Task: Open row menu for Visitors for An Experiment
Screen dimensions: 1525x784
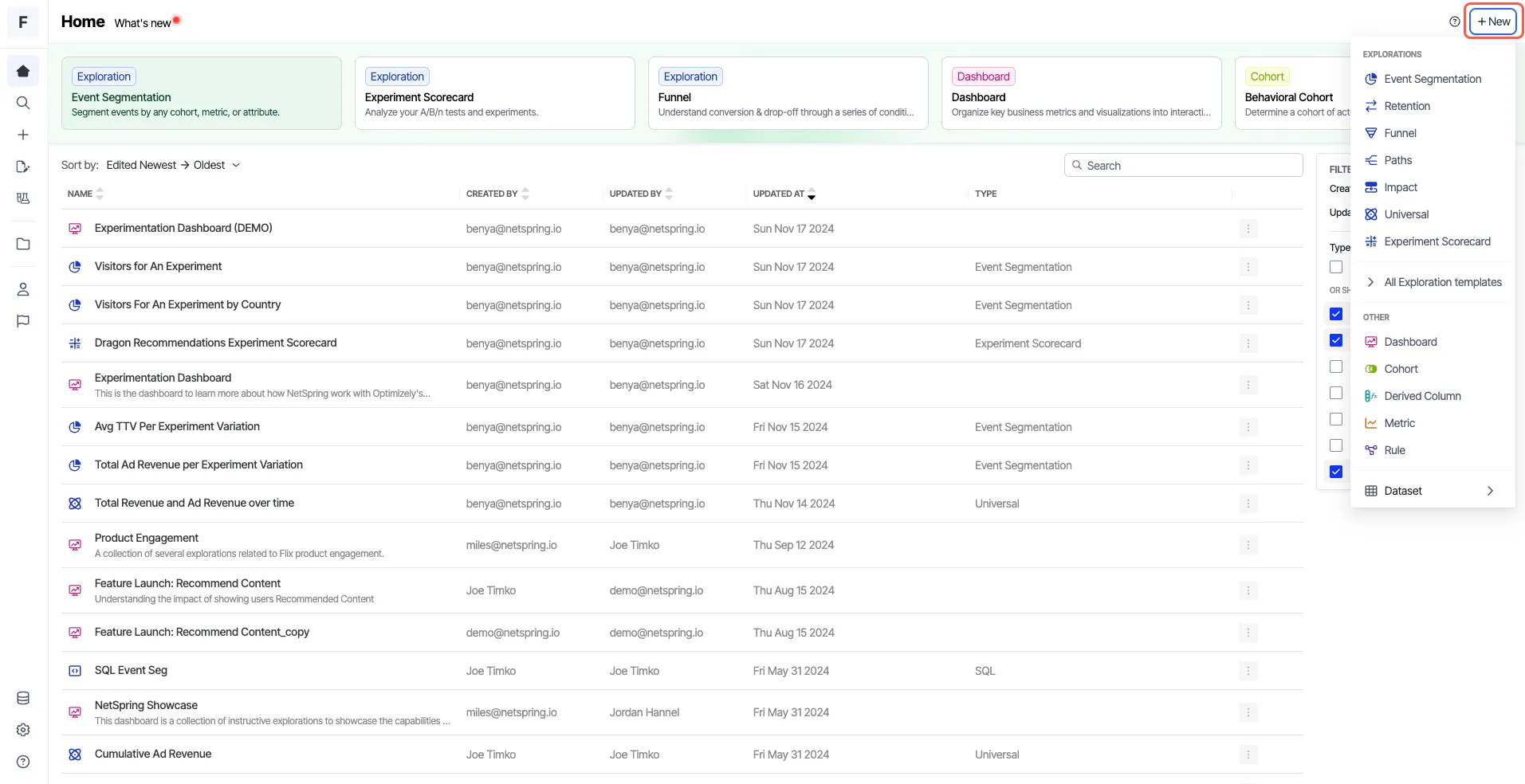Action: (x=1248, y=267)
